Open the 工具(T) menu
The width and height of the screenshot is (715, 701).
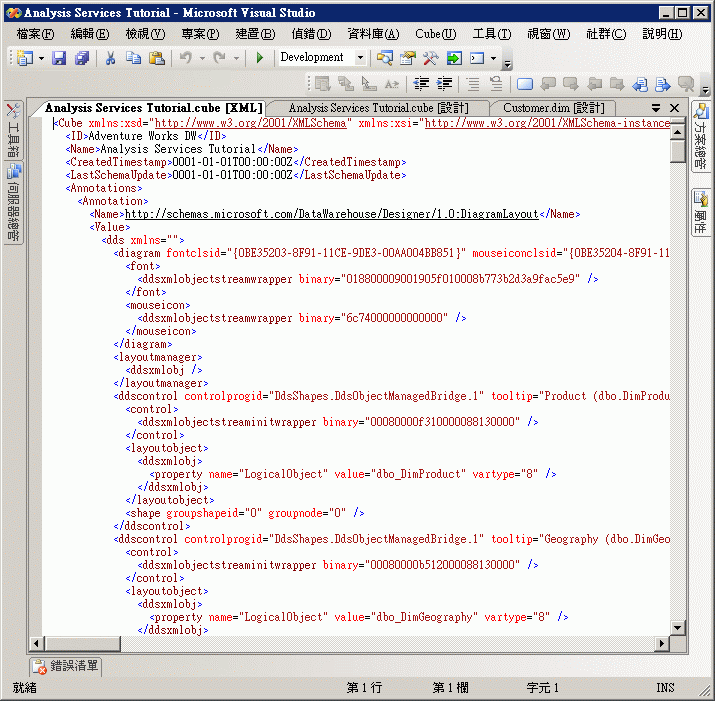tap(492, 34)
